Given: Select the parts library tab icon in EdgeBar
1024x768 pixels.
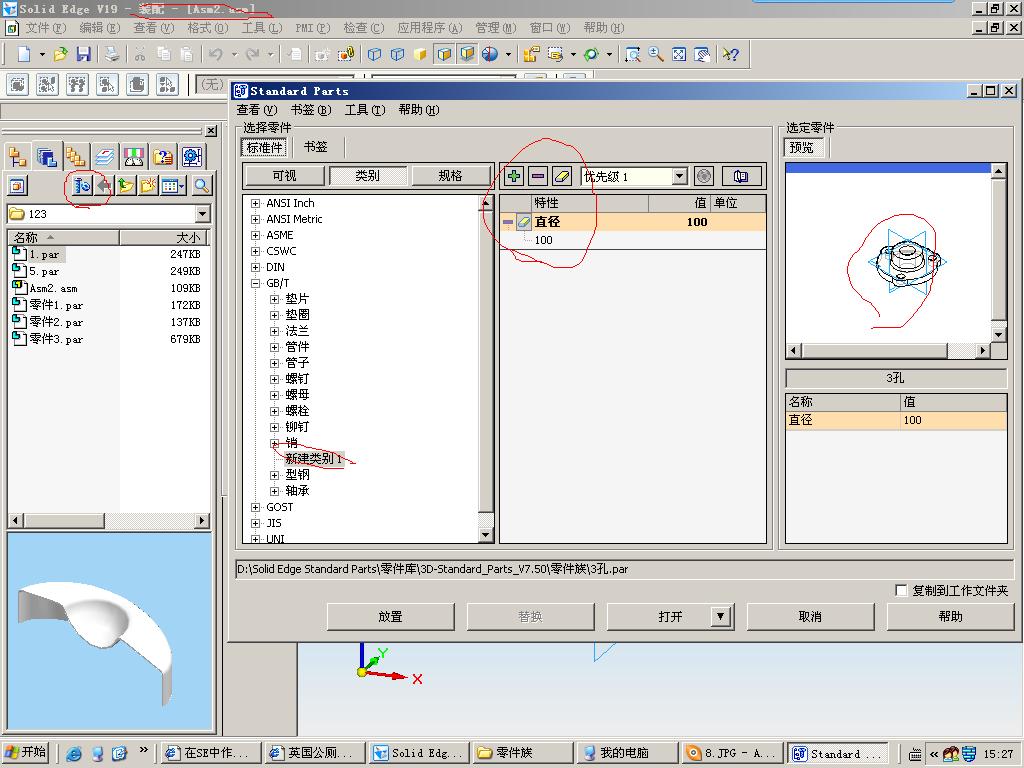Looking at the screenshot, I should tap(46, 157).
